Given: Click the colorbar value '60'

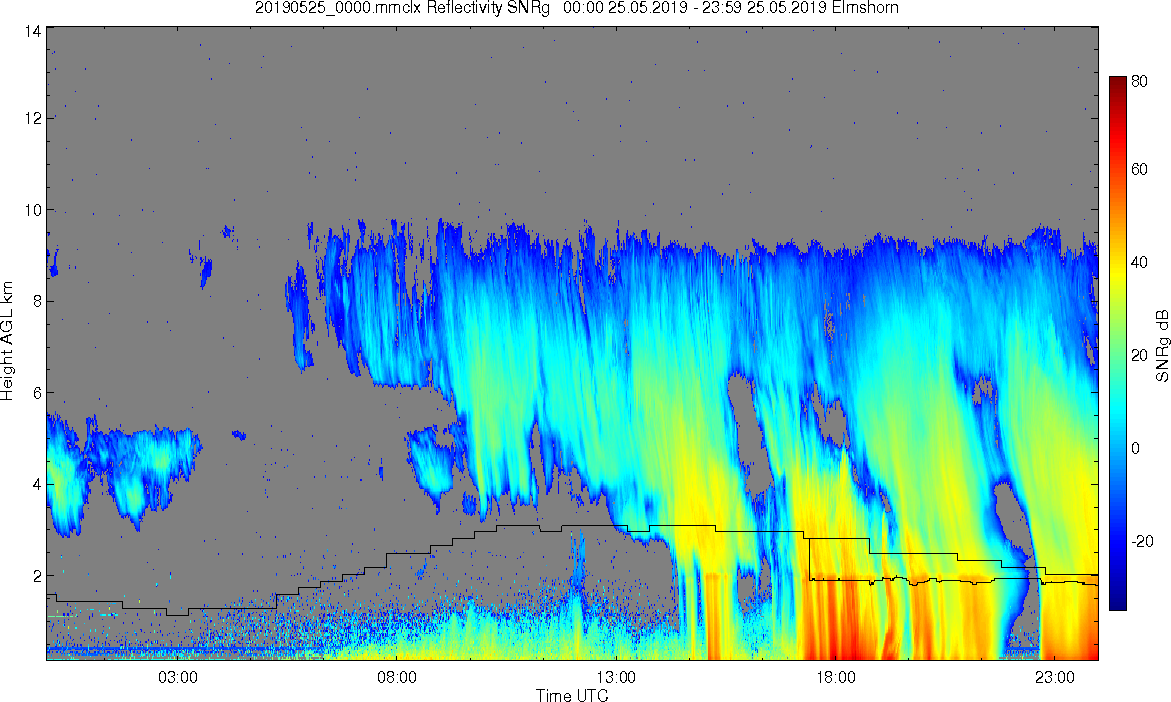Looking at the screenshot, I should pyautogui.click(x=1139, y=170).
